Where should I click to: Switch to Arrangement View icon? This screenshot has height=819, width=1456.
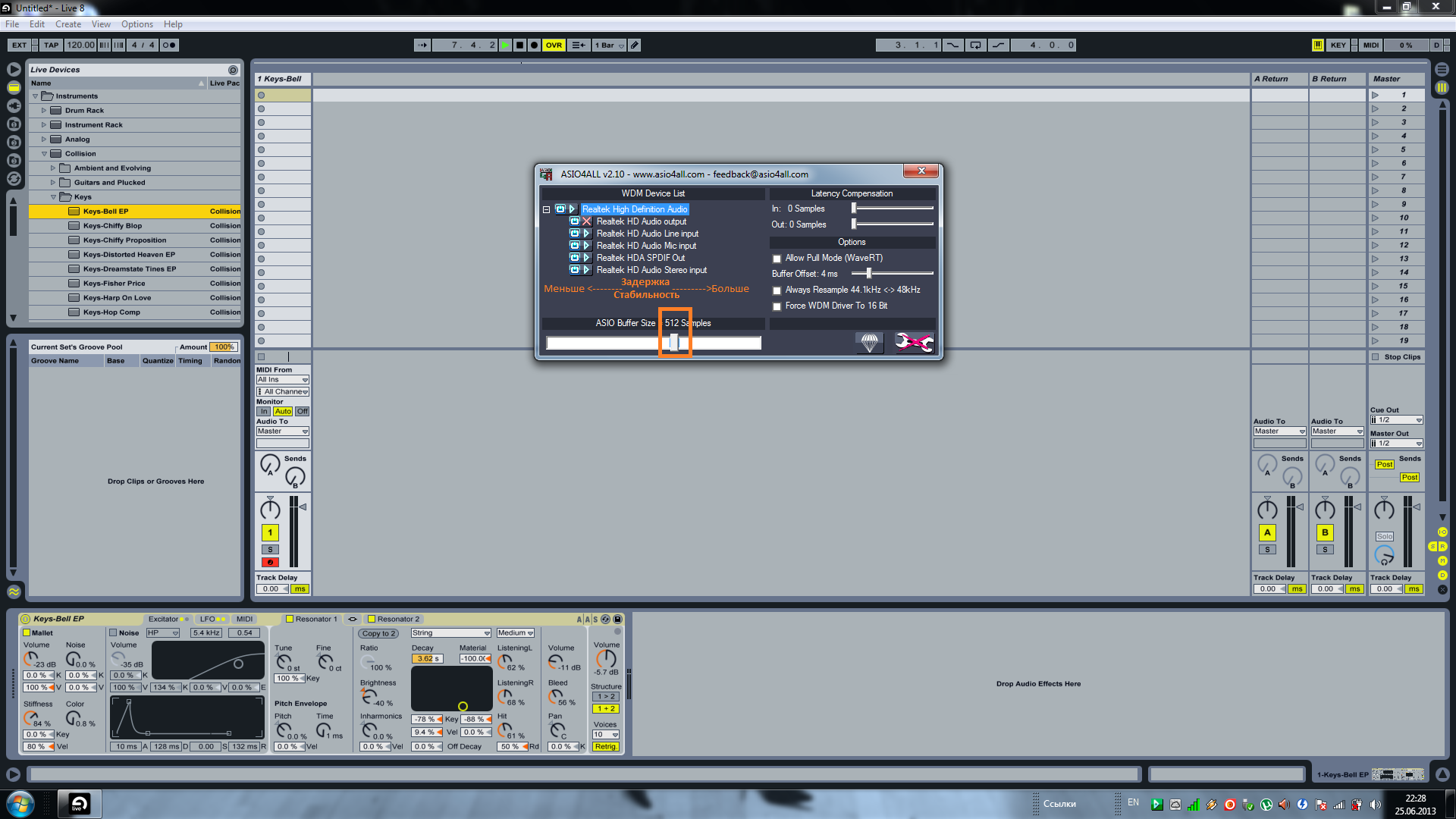1442,70
